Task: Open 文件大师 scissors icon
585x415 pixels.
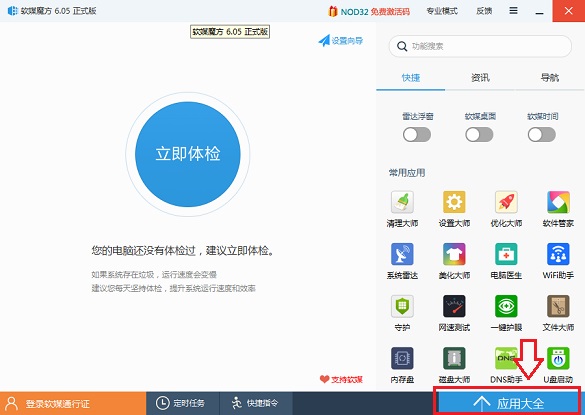Action: click(x=558, y=306)
